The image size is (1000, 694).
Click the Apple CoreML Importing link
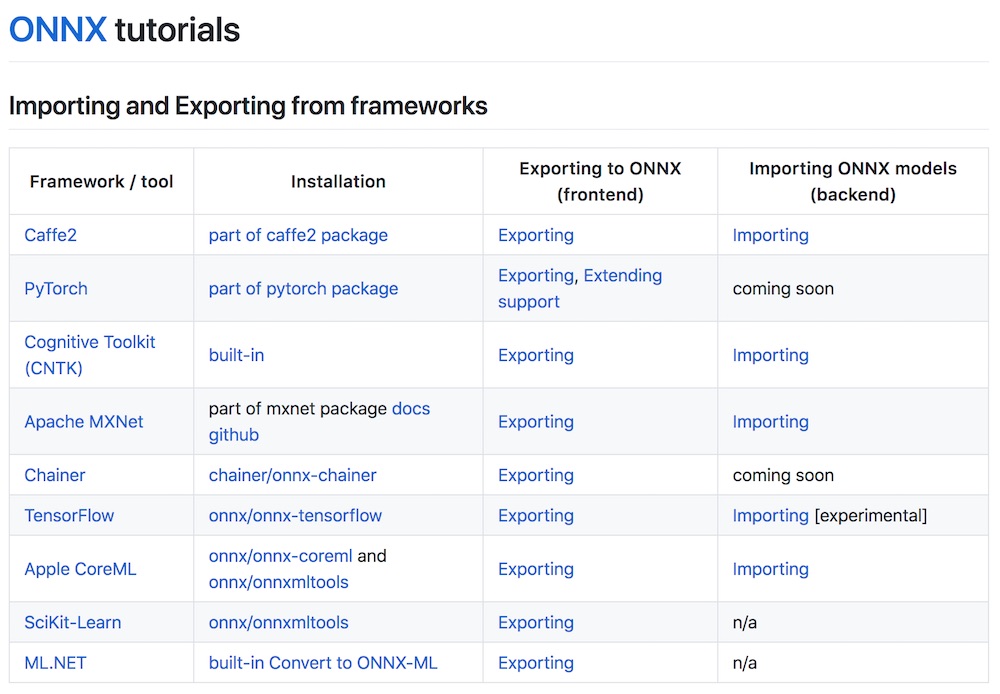tap(770, 569)
